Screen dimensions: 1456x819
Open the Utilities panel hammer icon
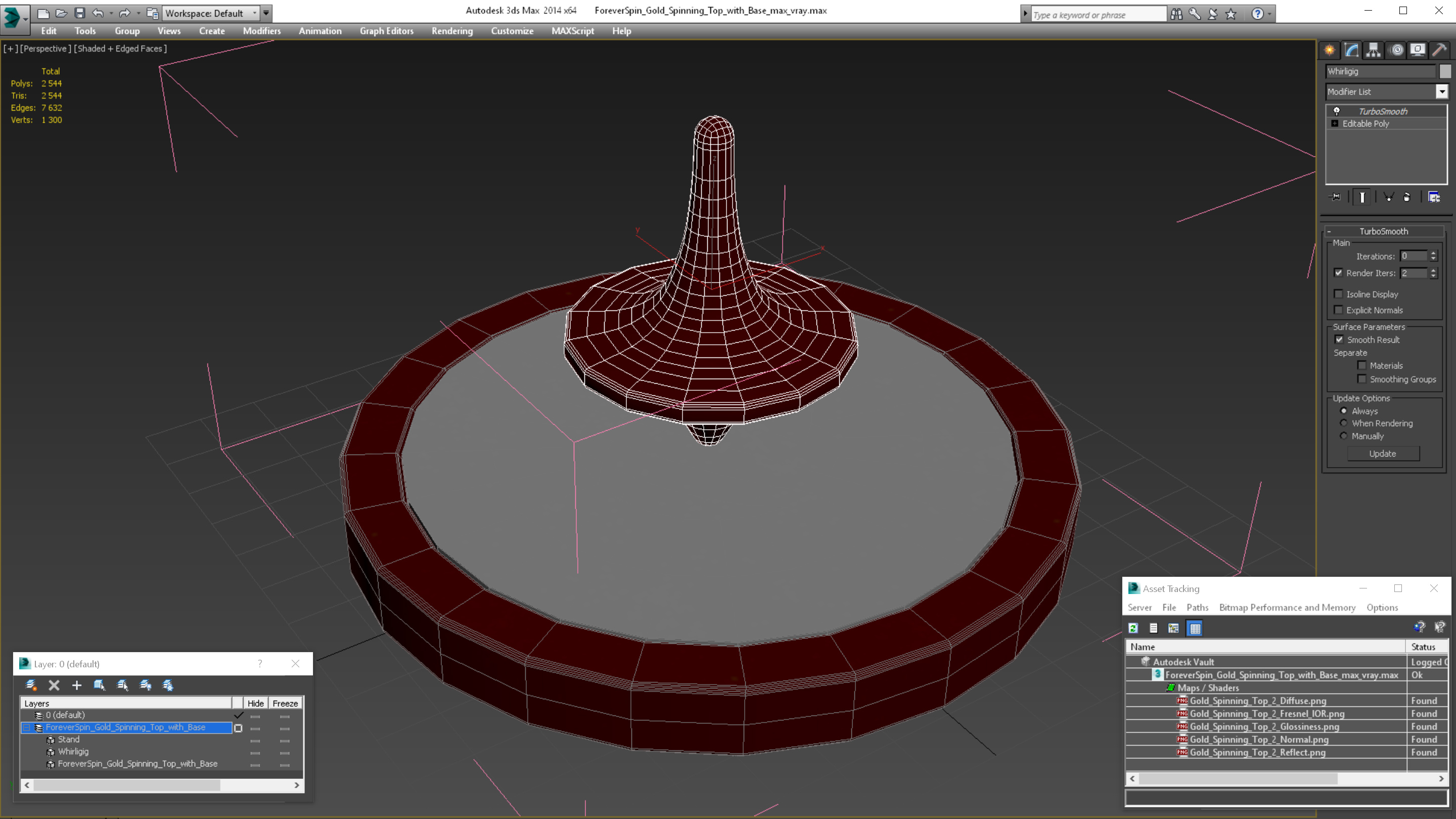click(1440, 50)
